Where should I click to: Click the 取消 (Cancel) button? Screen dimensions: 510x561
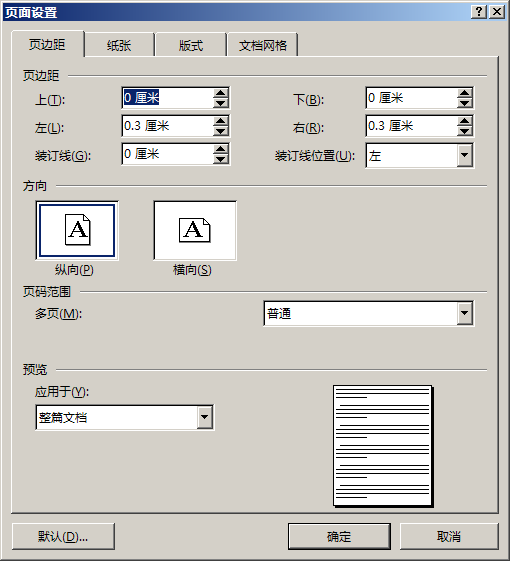coord(449,536)
